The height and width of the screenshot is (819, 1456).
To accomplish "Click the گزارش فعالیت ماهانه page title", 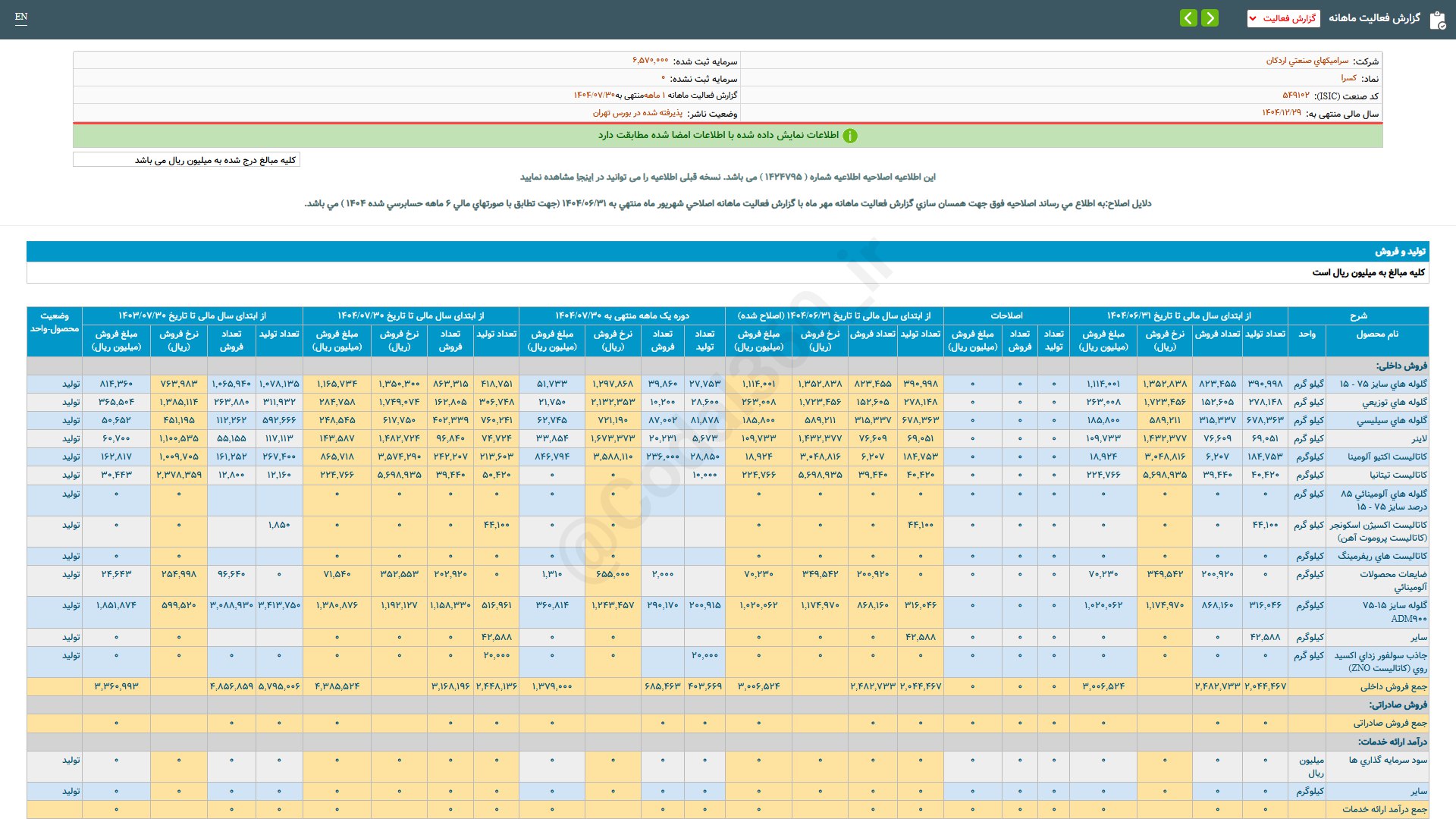I will (1374, 18).
